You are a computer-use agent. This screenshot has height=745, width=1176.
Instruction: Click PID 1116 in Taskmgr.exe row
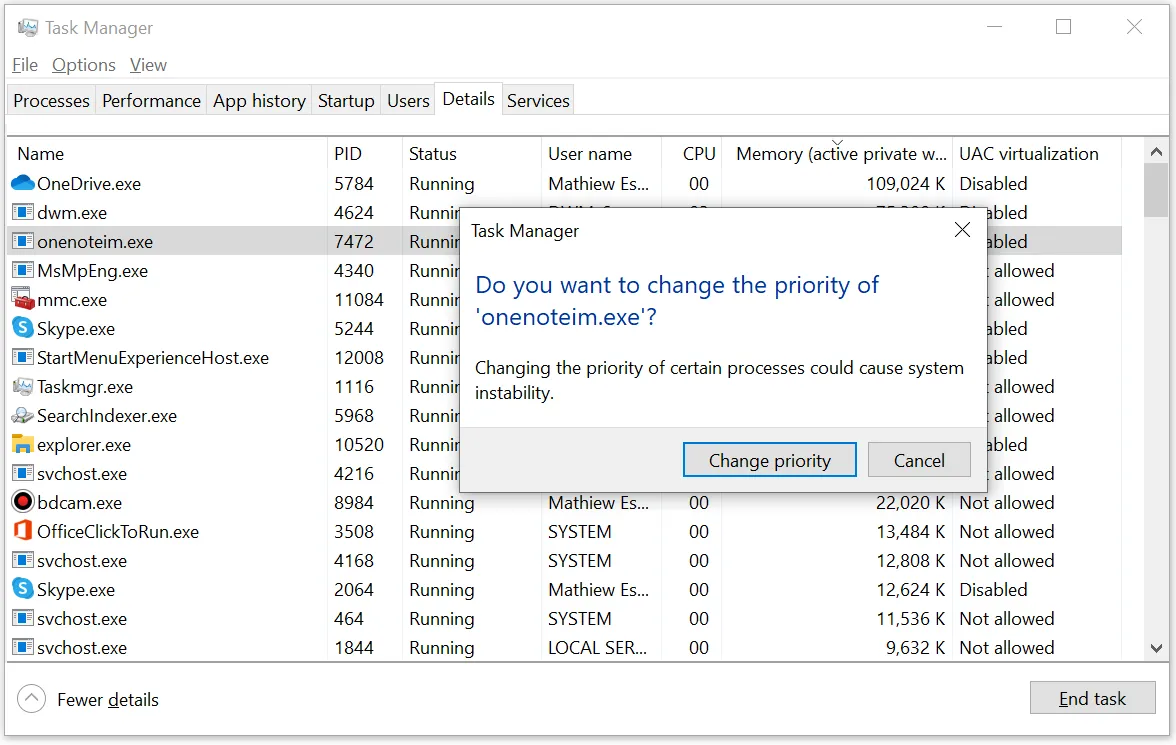tap(353, 387)
